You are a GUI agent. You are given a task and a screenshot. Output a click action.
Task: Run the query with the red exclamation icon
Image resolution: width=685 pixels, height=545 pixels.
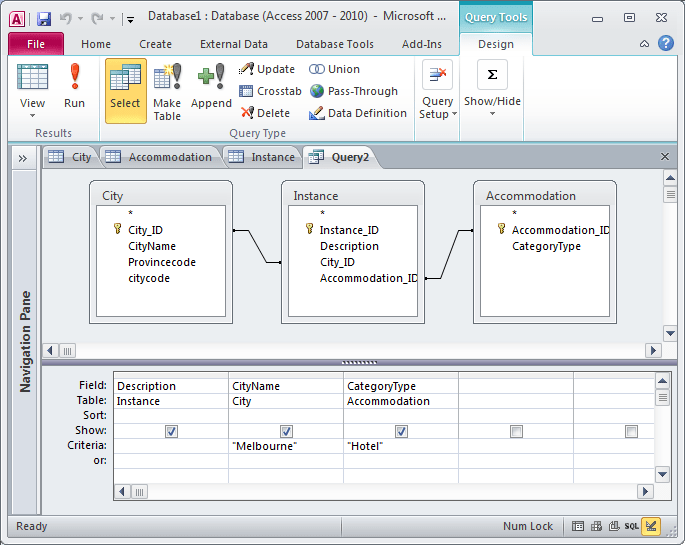point(74,86)
